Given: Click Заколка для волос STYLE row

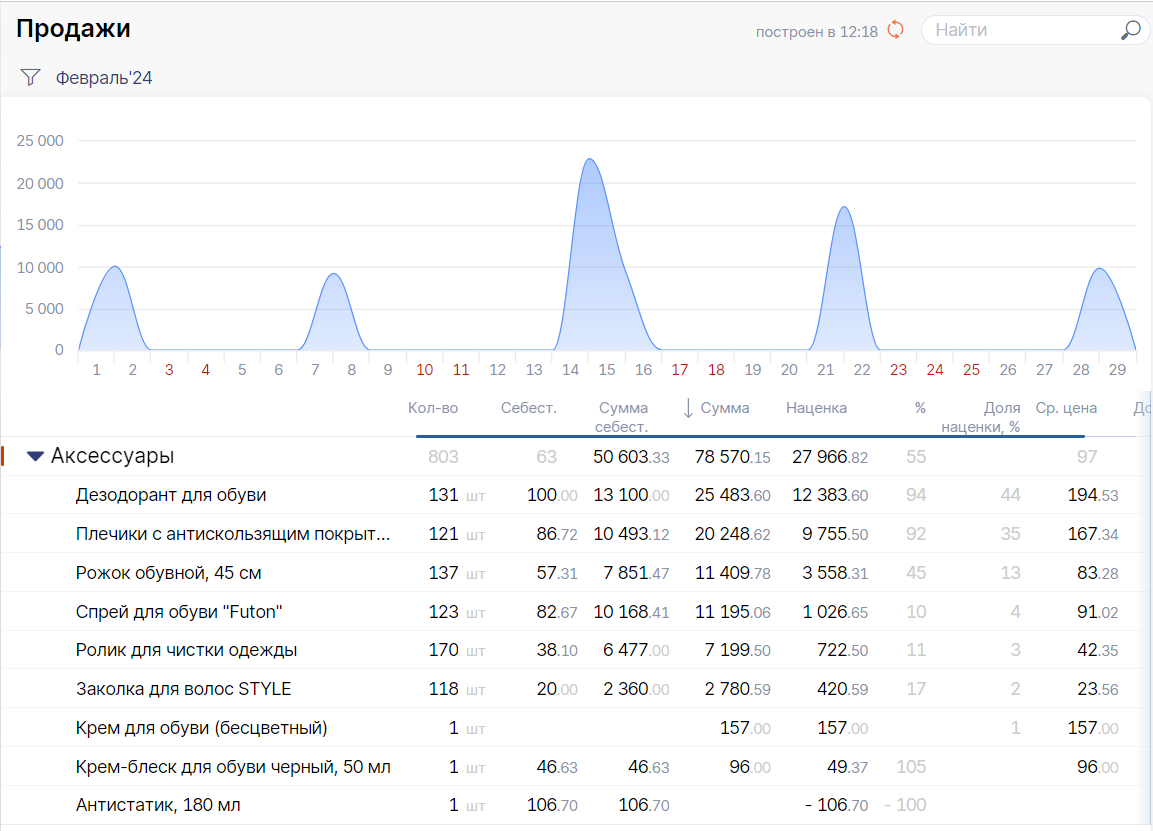Looking at the screenshot, I should point(184,689).
